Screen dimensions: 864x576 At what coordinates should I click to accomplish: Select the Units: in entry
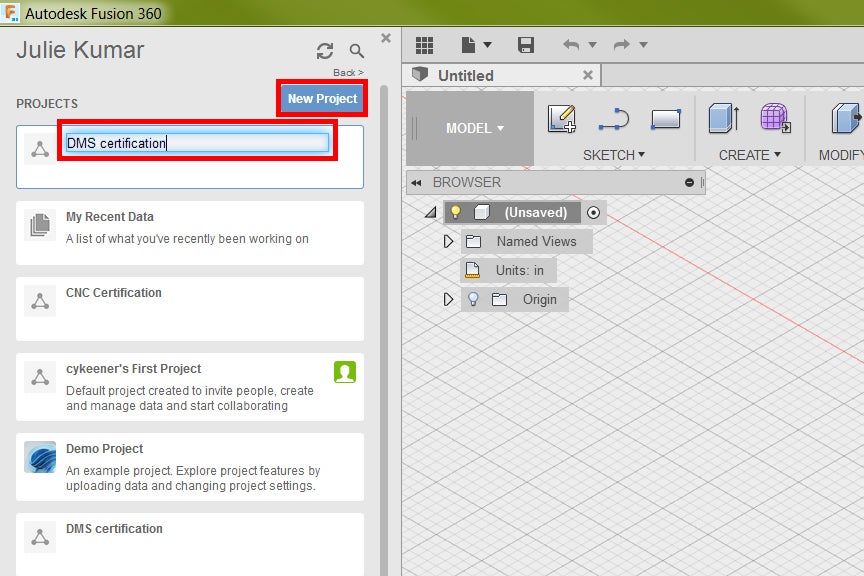tap(519, 271)
